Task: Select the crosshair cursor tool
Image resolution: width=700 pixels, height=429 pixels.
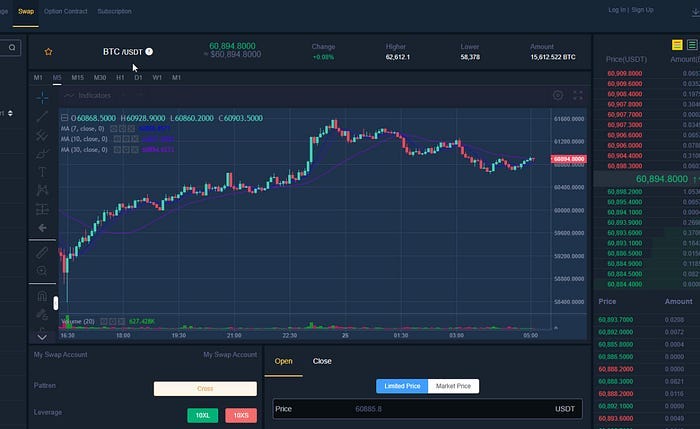Action: click(x=42, y=97)
